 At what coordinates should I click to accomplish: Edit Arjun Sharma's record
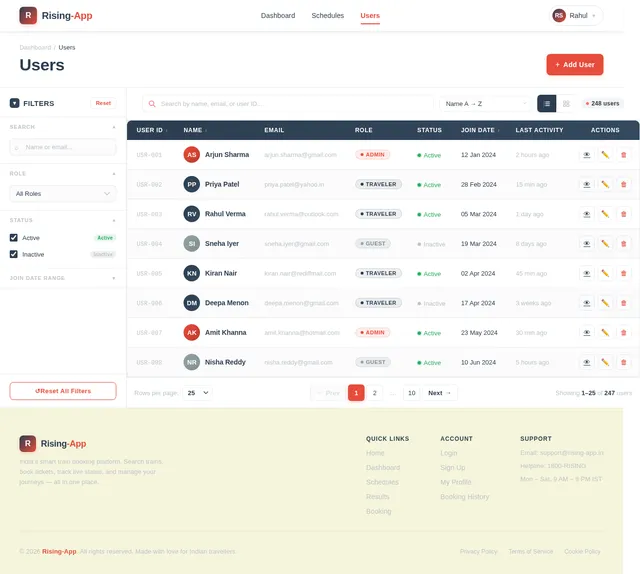click(605, 155)
